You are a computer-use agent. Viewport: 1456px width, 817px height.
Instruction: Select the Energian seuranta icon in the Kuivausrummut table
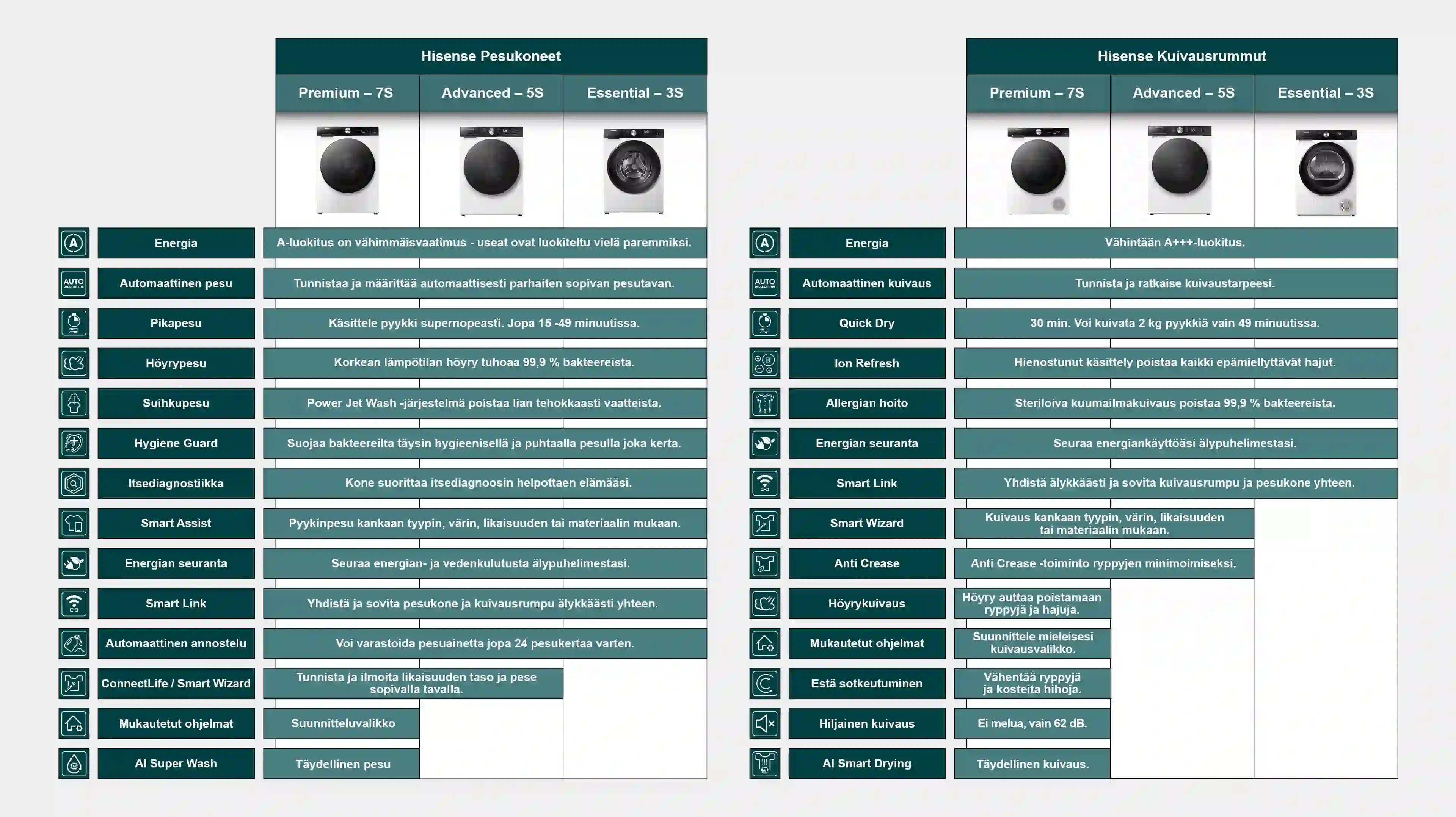click(765, 443)
